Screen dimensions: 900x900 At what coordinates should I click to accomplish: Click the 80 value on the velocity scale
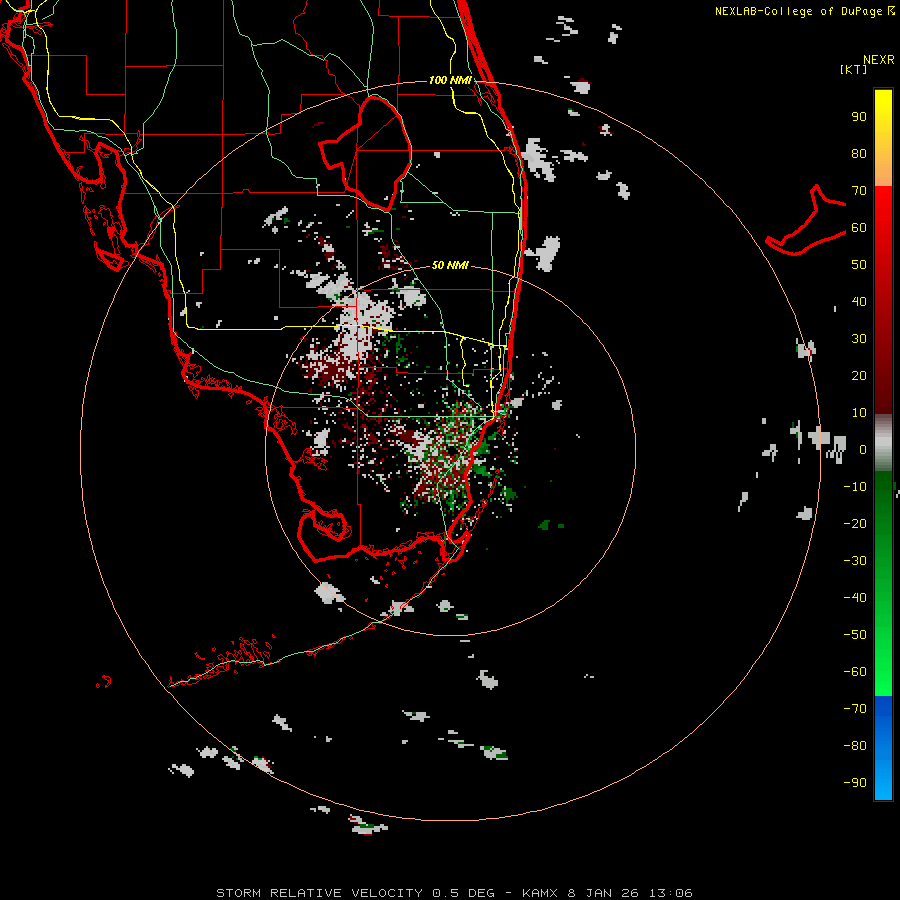pos(859,153)
